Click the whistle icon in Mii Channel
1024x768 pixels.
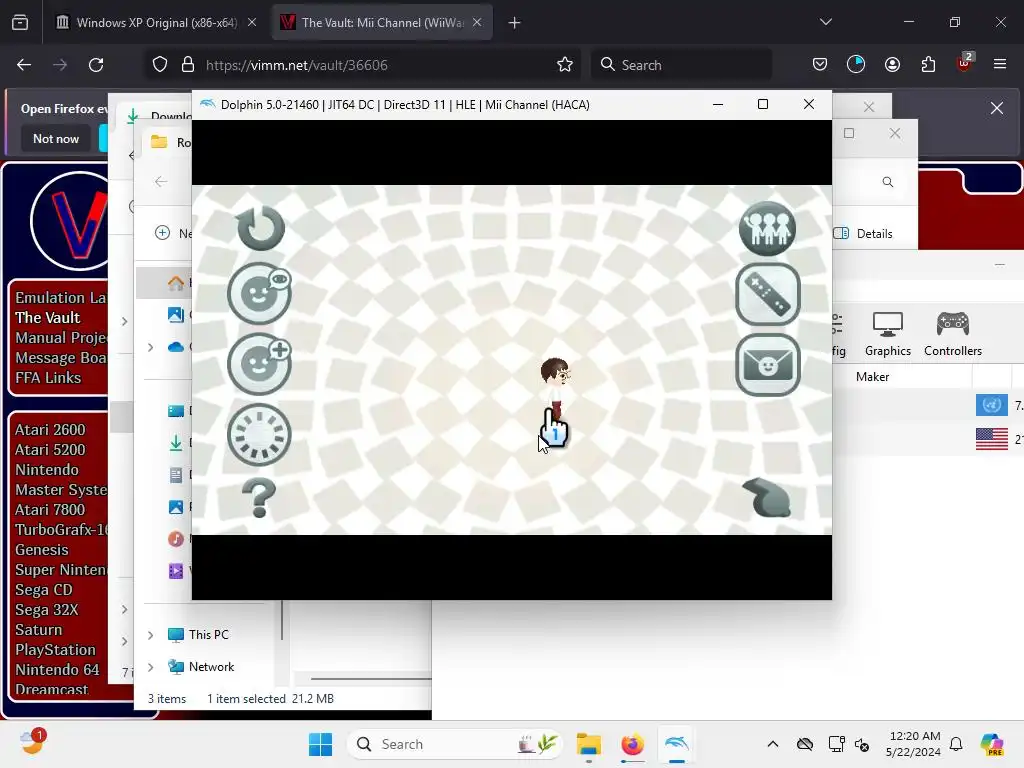[x=767, y=498]
